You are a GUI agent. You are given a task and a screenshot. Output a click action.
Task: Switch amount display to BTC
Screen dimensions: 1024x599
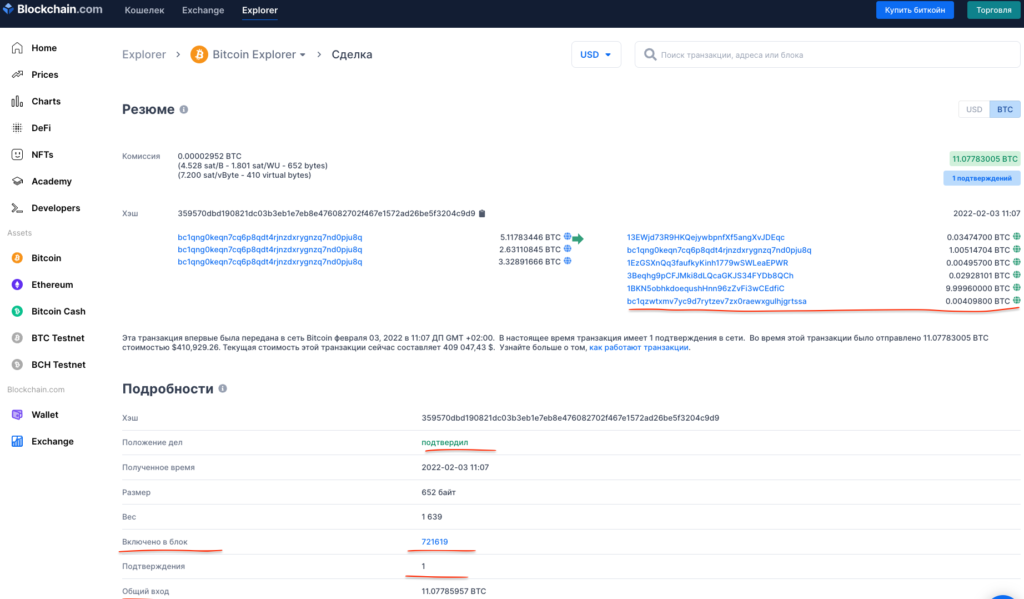coord(1004,110)
